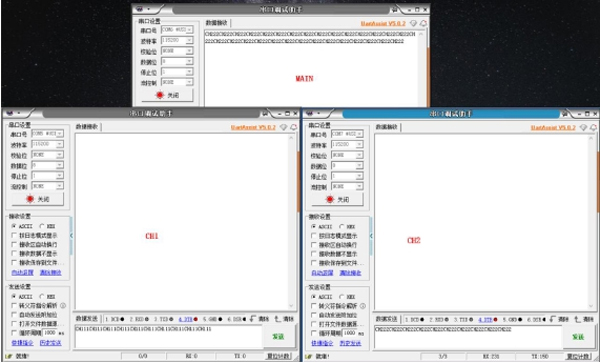
Task: Select HEX receive mode in CH1 window
Action: coord(42,226)
